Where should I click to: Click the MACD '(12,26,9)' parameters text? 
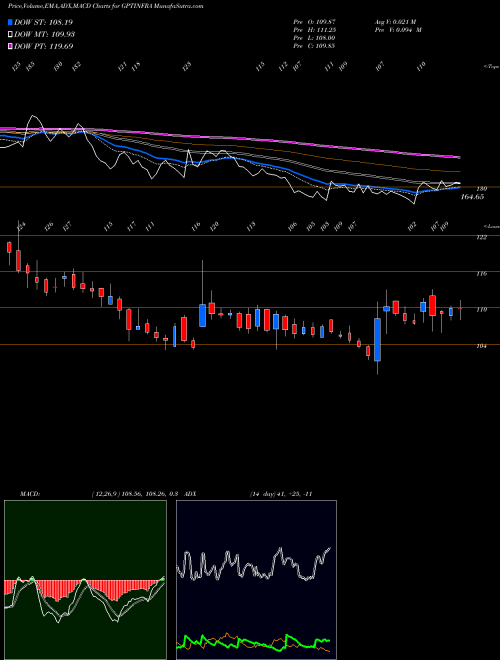[105, 494]
